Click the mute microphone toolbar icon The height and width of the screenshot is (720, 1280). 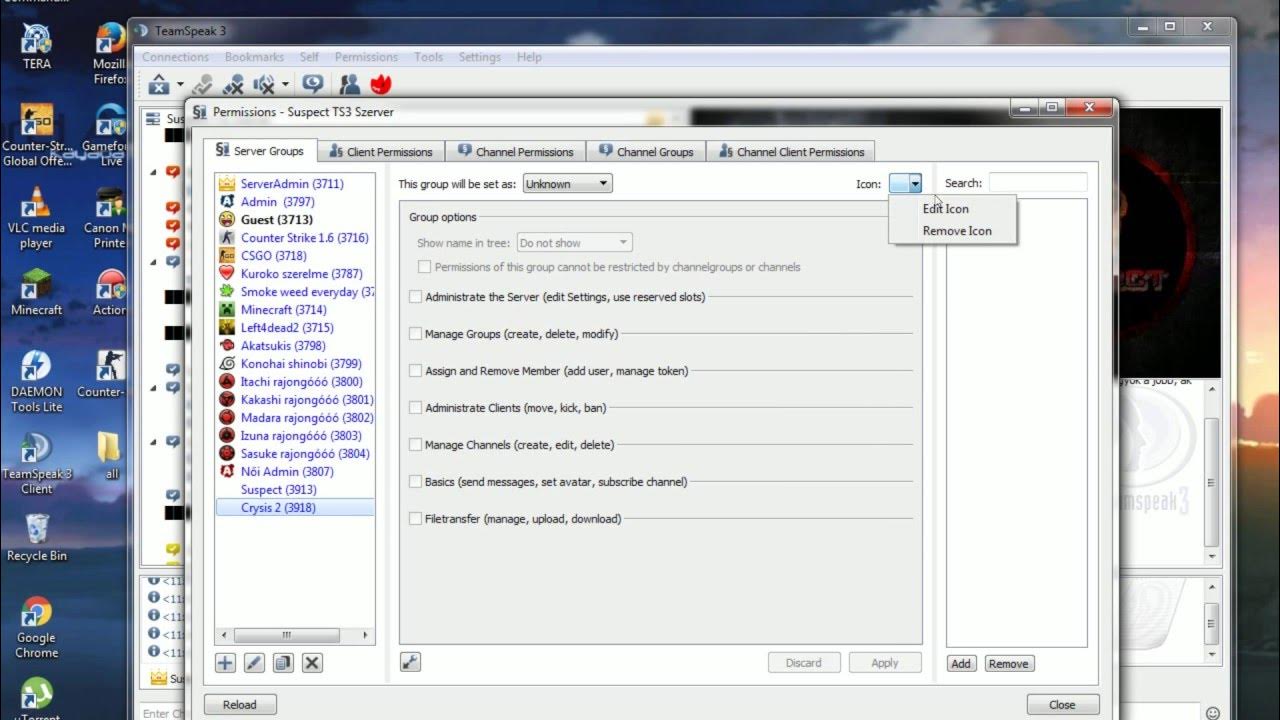coord(235,85)
